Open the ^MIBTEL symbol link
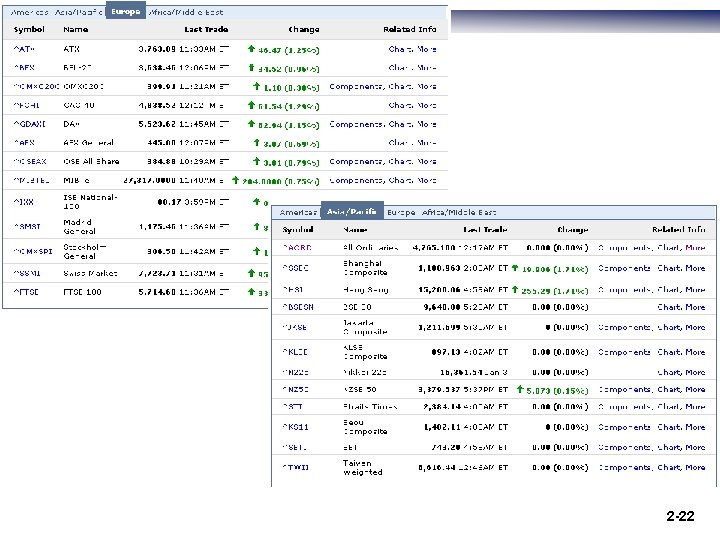This screenshot has height=540, width=720. [x=31, y=180]
